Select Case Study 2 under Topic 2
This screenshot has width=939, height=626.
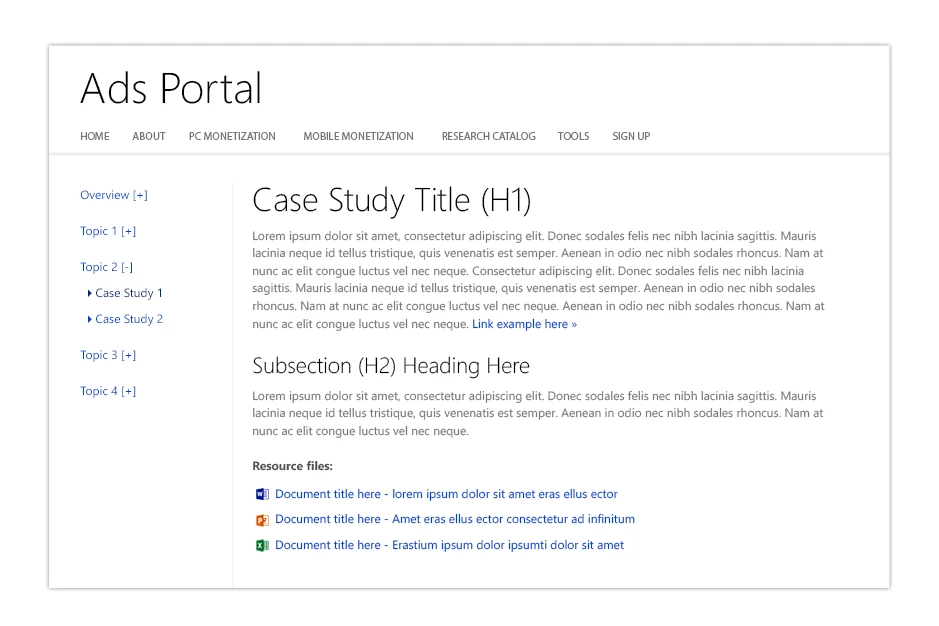[128, 319]
